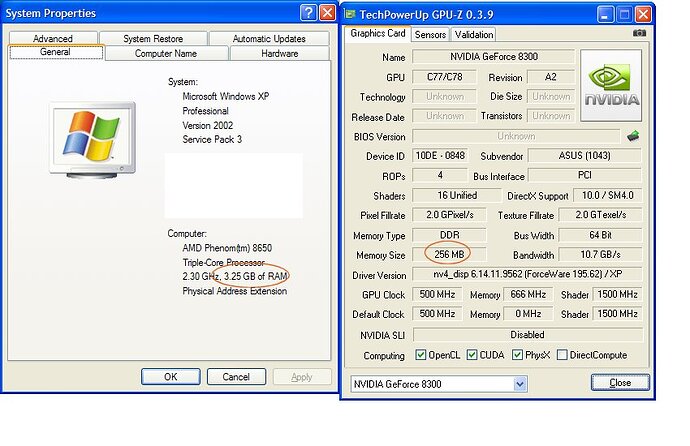The image size is (690, 446).
Task: Open the Validation tab
Action: 474,34
